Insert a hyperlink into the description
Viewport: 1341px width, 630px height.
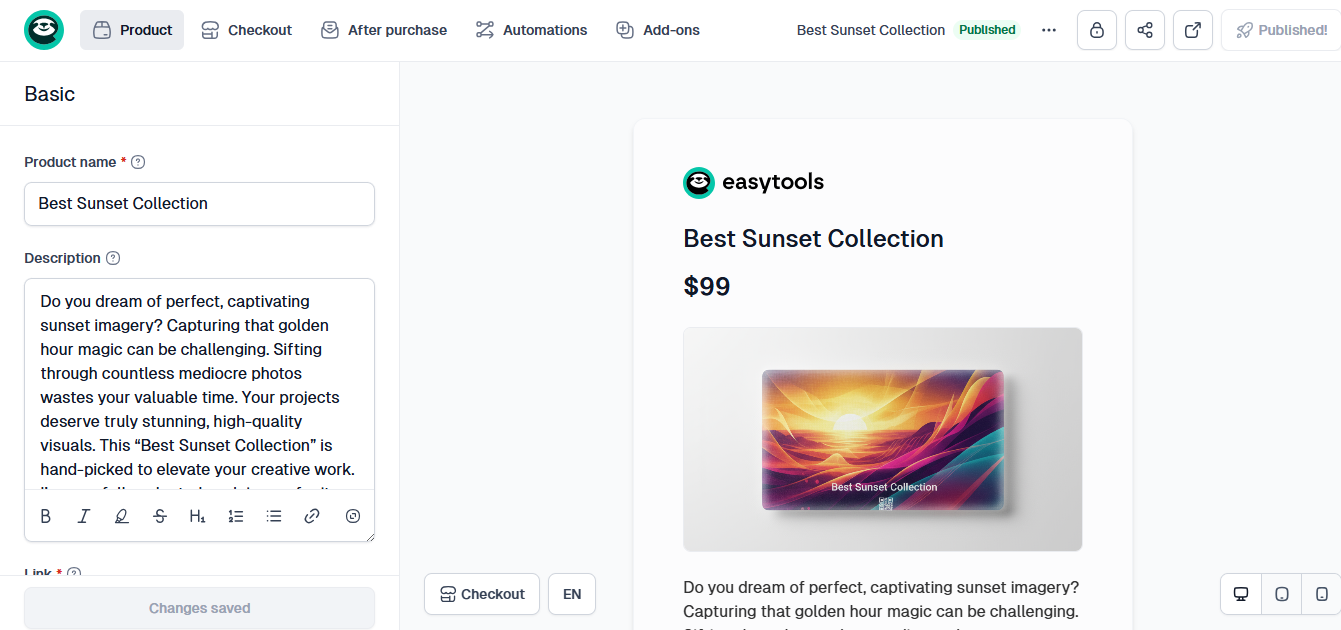[x=311, y=515]
